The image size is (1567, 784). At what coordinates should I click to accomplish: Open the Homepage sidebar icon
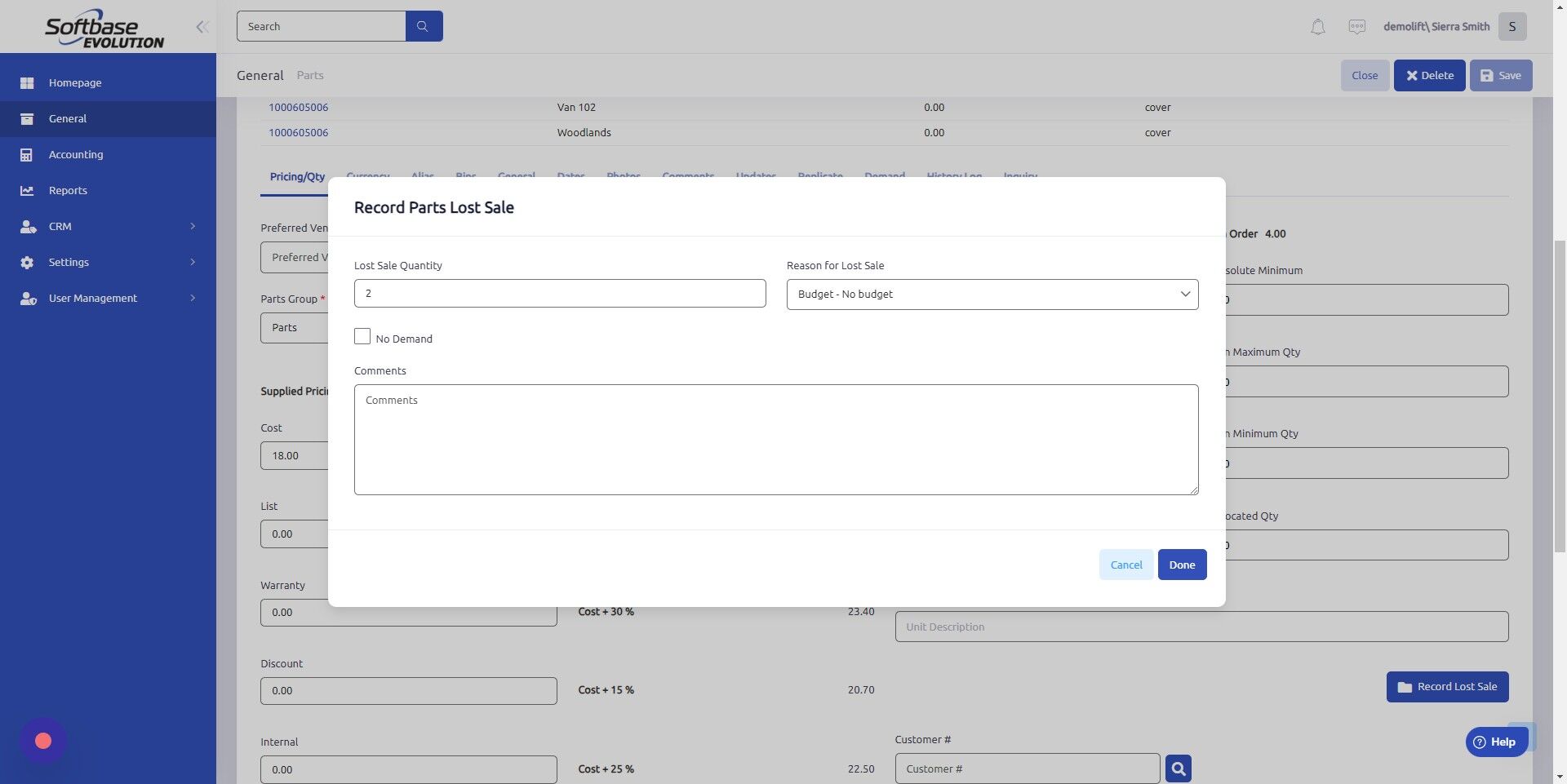[27, 82]
